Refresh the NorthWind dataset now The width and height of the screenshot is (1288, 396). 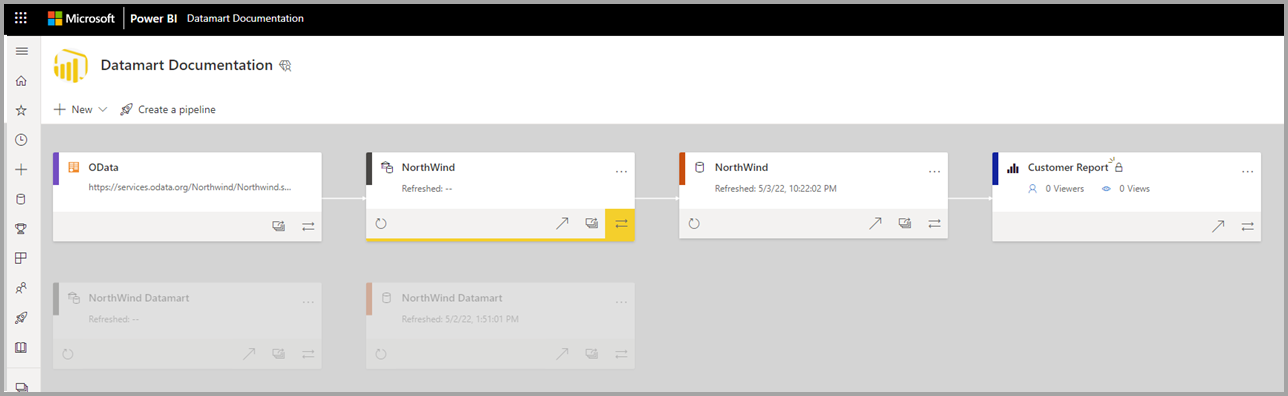coord(694,224)
